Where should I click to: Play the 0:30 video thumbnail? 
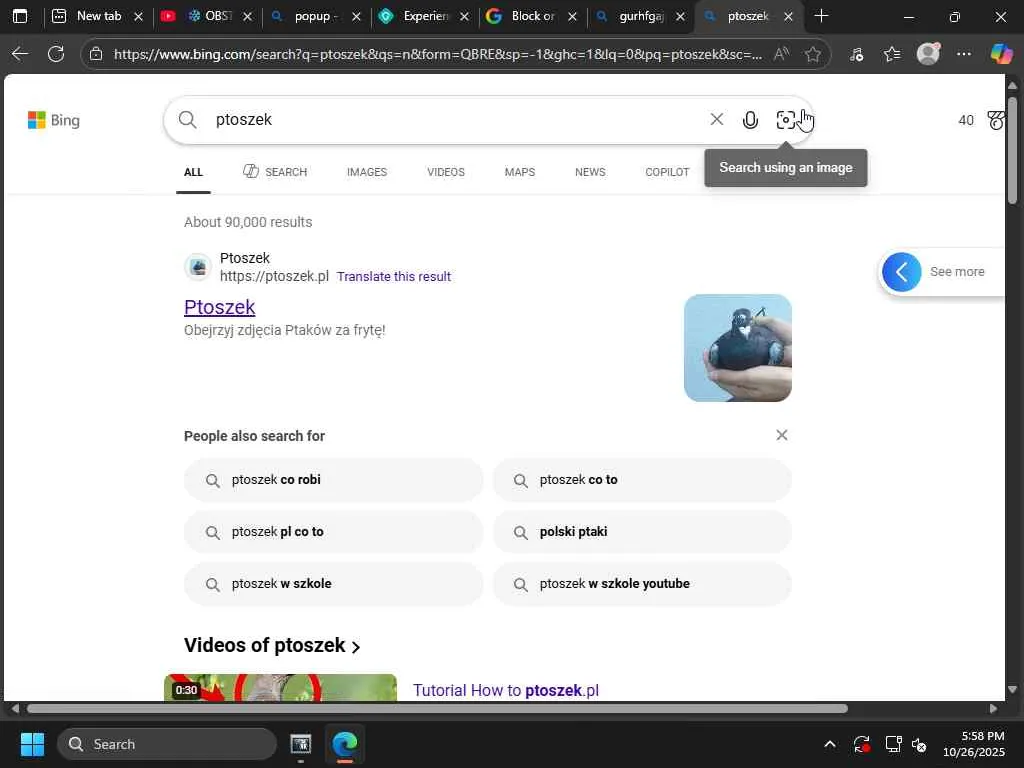pos(280,688)
